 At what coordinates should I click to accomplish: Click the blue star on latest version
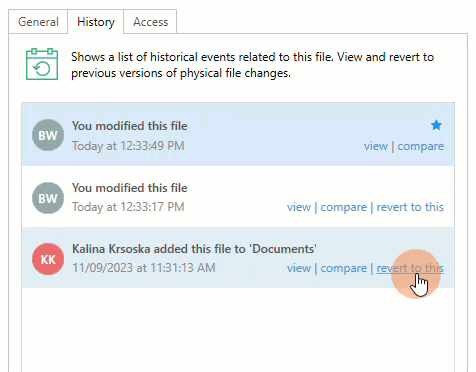click(436, 125)
